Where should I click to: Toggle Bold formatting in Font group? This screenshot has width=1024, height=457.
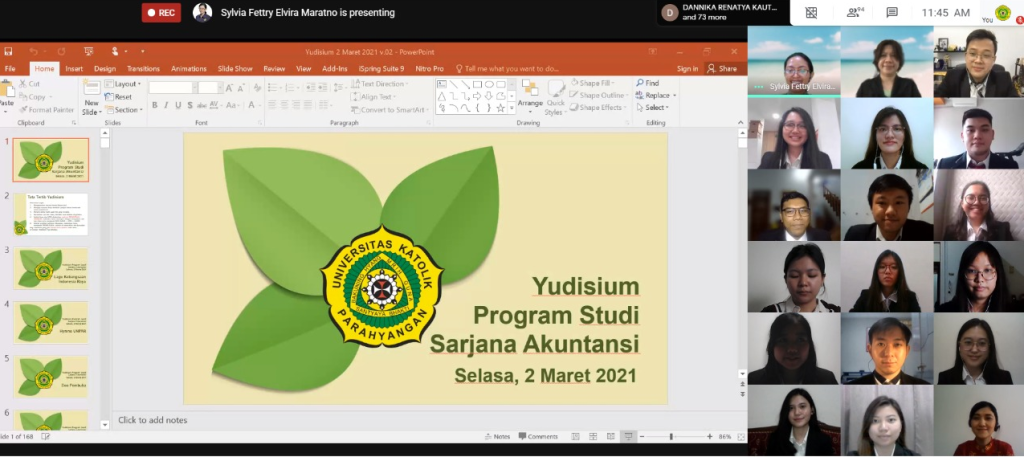coord(155,105)
